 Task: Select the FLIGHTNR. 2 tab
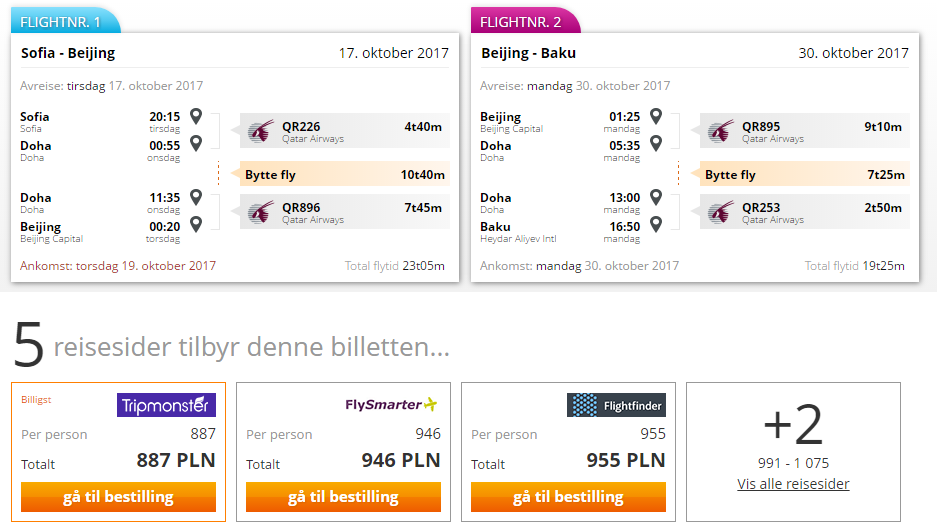click(526, 21)
